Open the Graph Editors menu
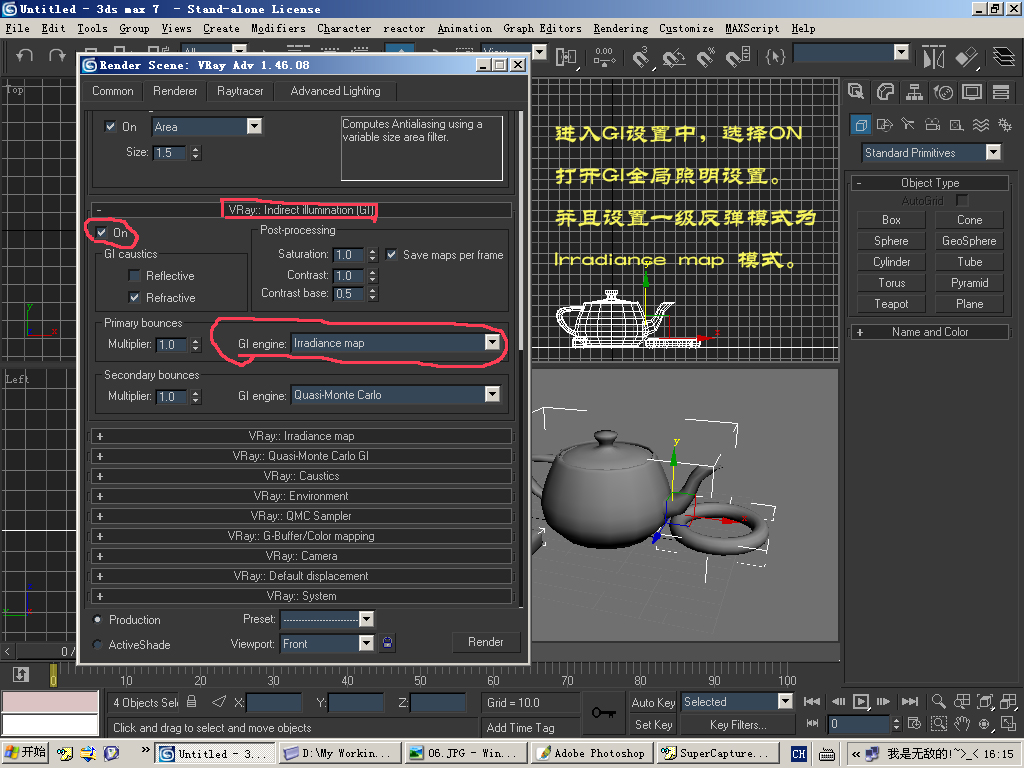The height and width of the screenshot is (768, 1024). coord(542,28)
